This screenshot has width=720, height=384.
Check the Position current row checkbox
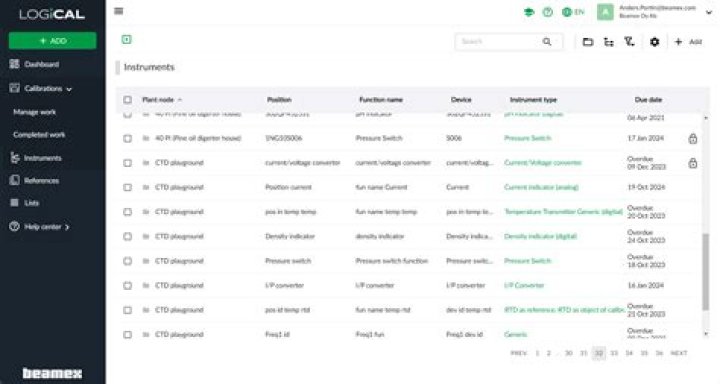[128, 187]
